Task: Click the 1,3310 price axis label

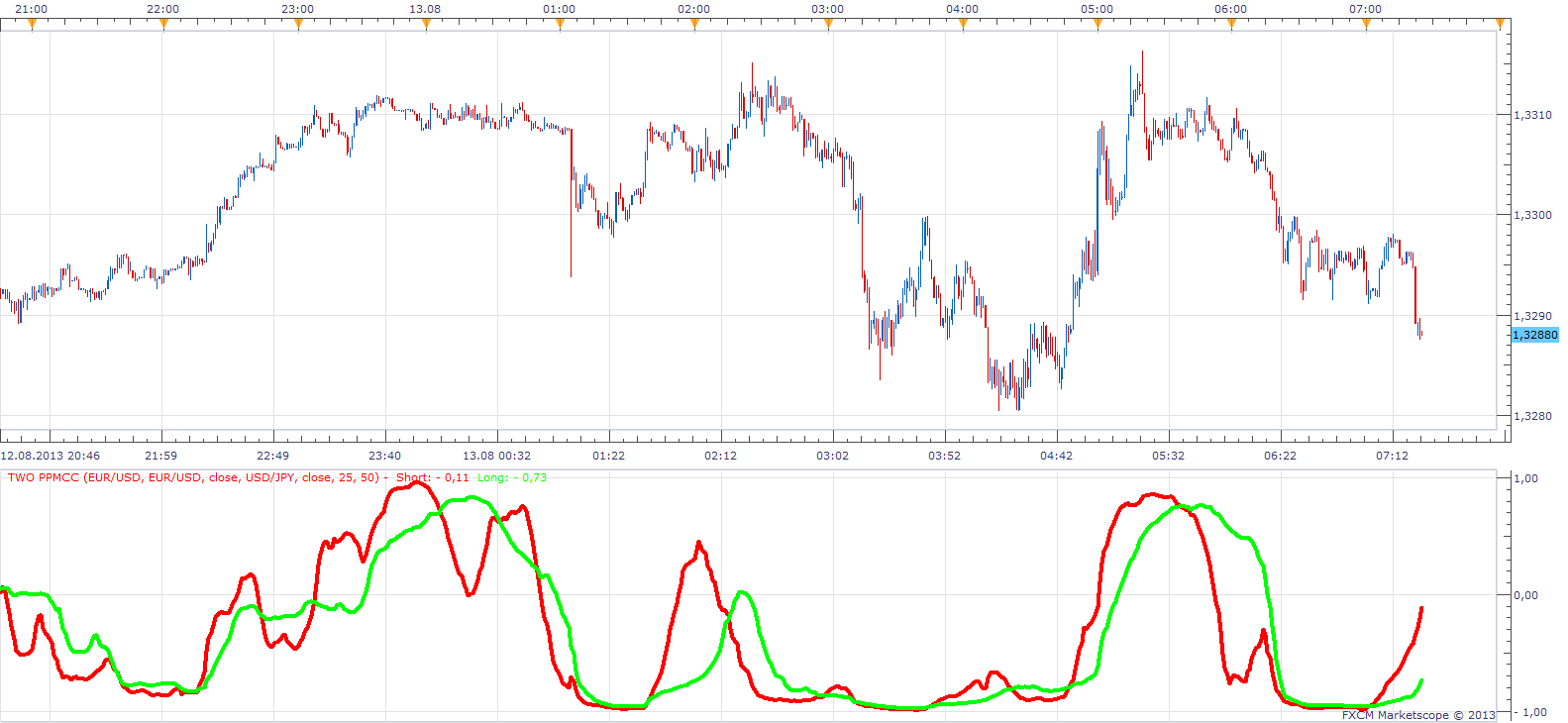Action: (x=1532, y=115)
